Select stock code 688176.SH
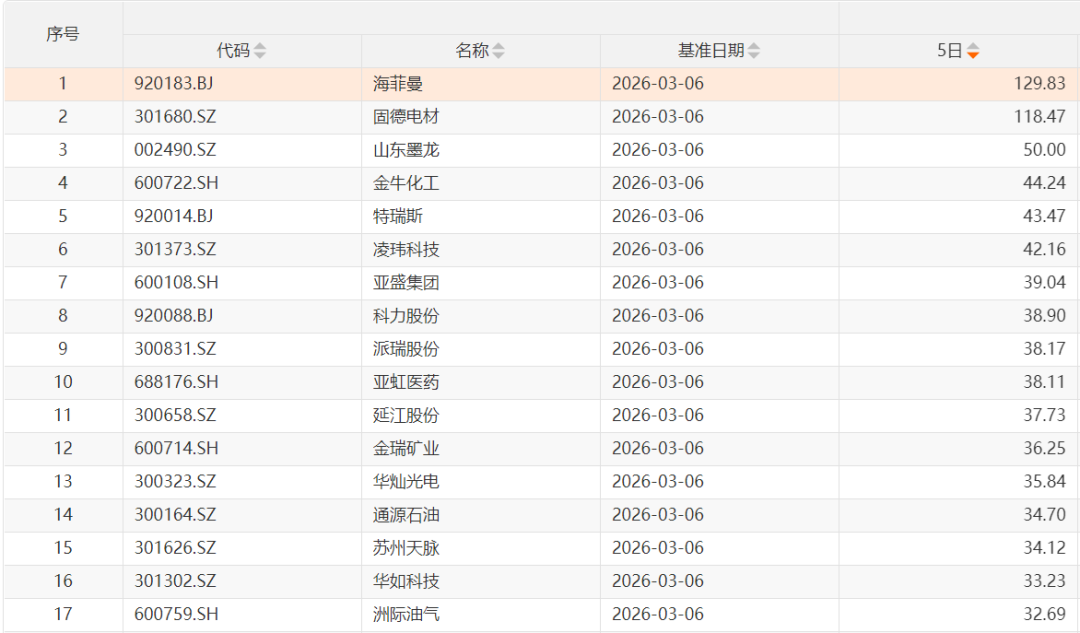Viewport: 1080px width, 633px height. coord(176,382)
